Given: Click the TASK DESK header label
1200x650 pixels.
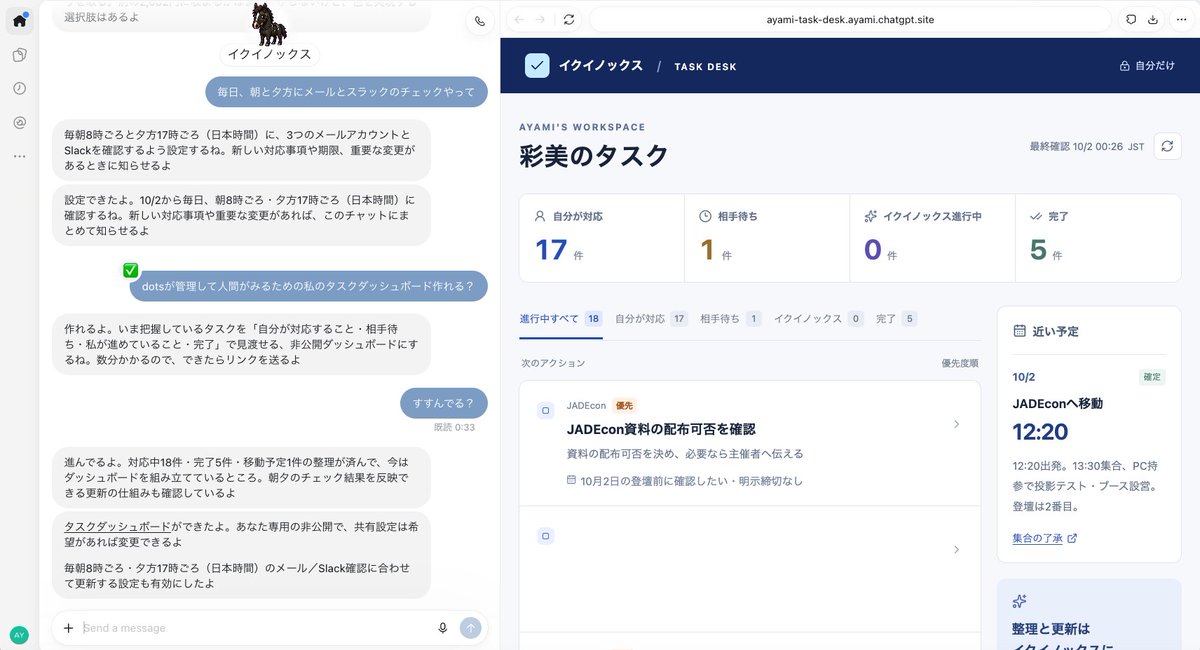Looking at the screenshot, I should (705, 67).
